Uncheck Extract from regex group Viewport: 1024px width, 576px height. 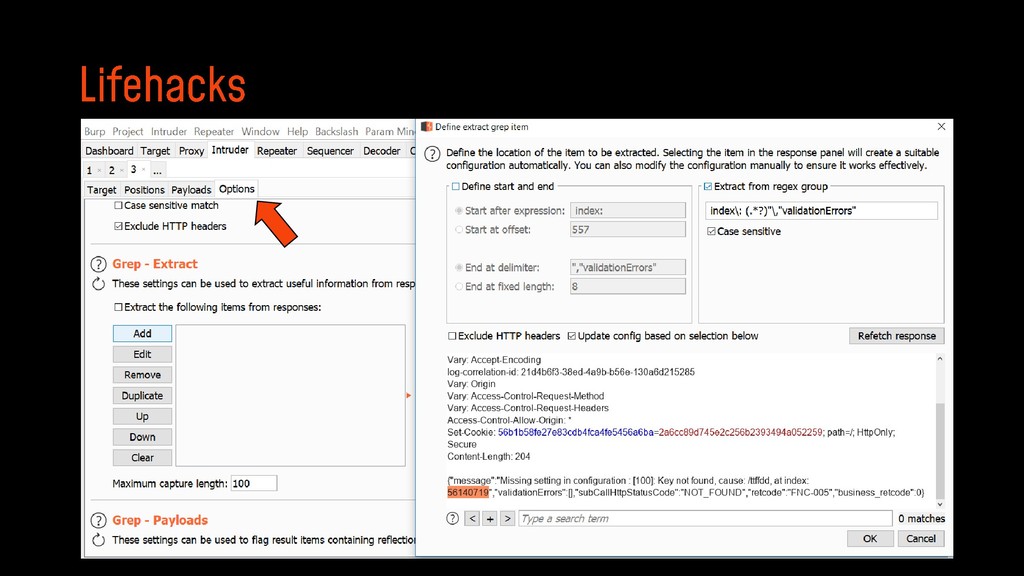tap(708, 187)
